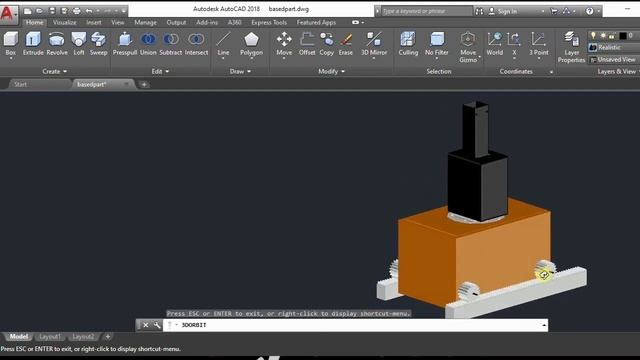Click the Union boolean tool
The height and width of the screenshot is (360, 640).
148,44
